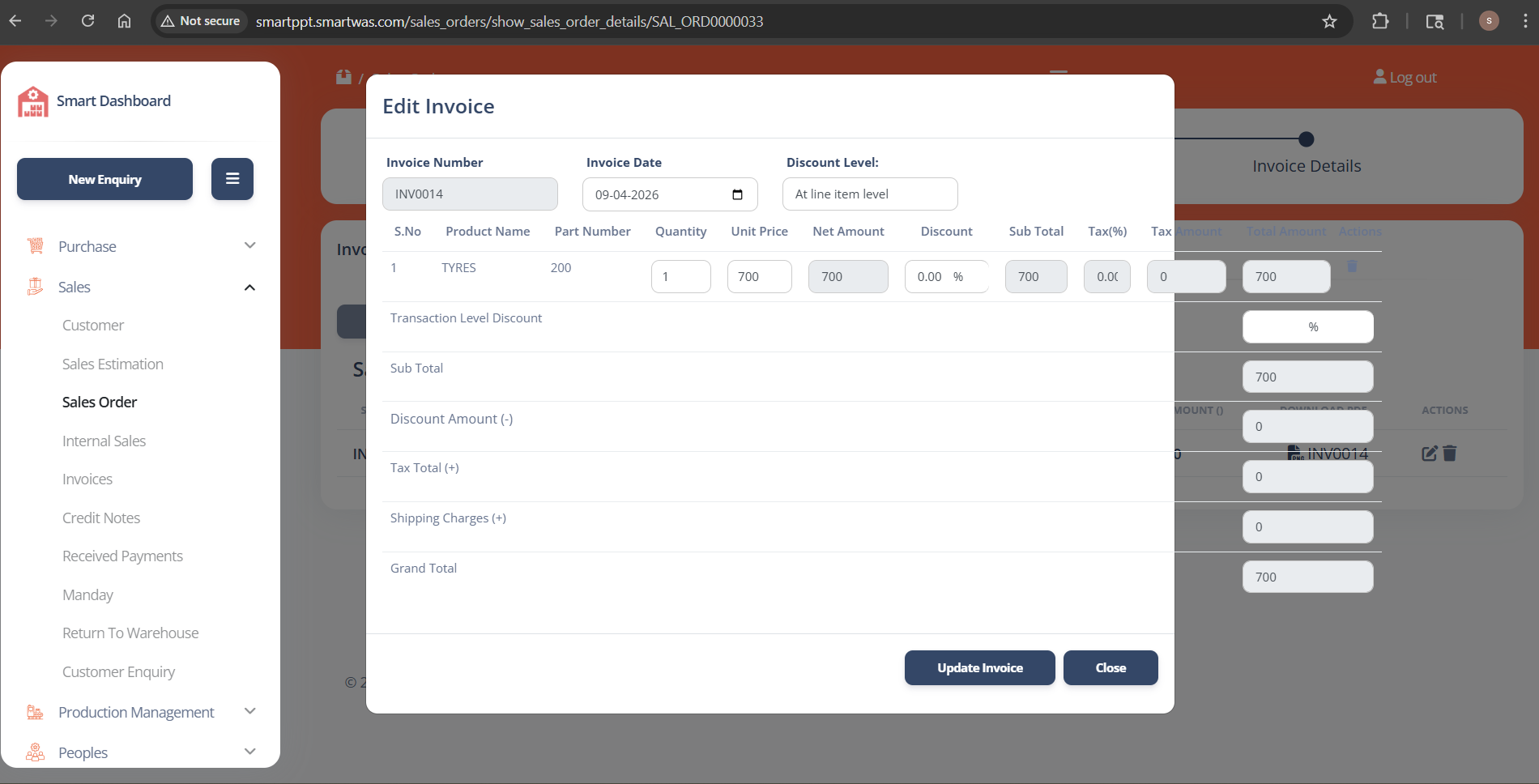Click the browser profile avatar
Viewport: 1539px width, 784px height.
pos(1489,21)
